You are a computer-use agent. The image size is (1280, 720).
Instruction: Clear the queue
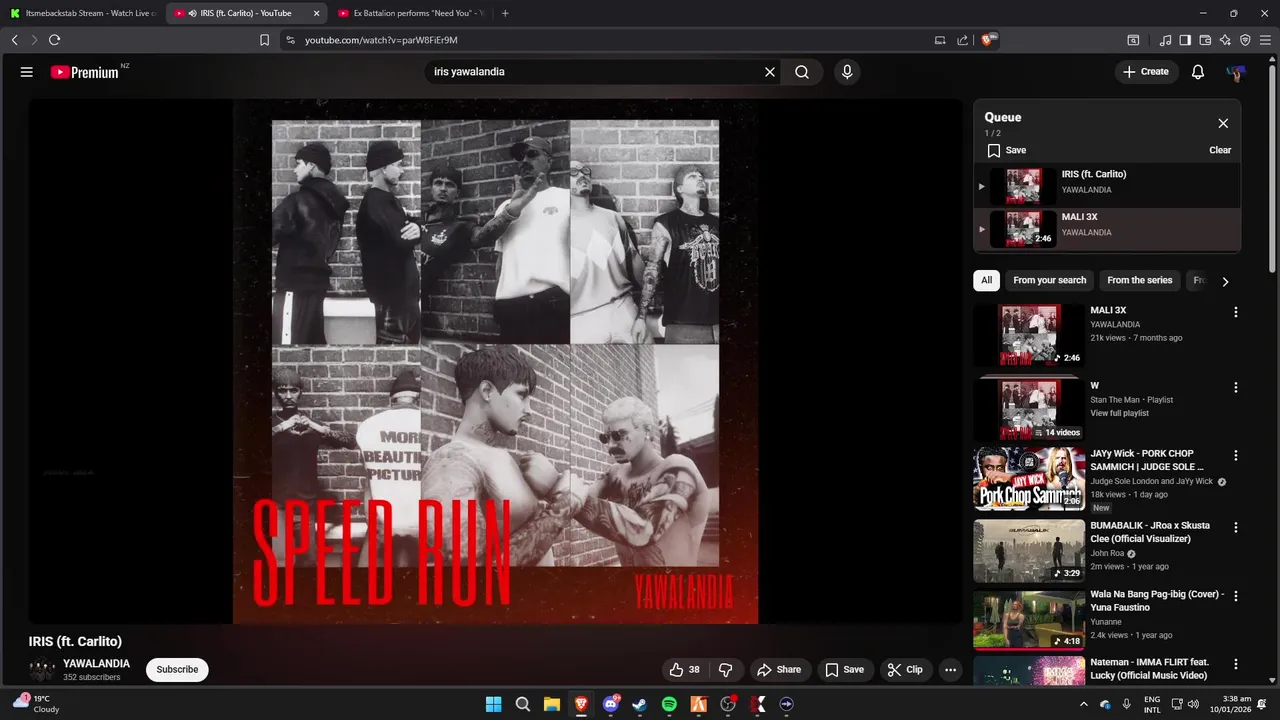pos(1220,150)
